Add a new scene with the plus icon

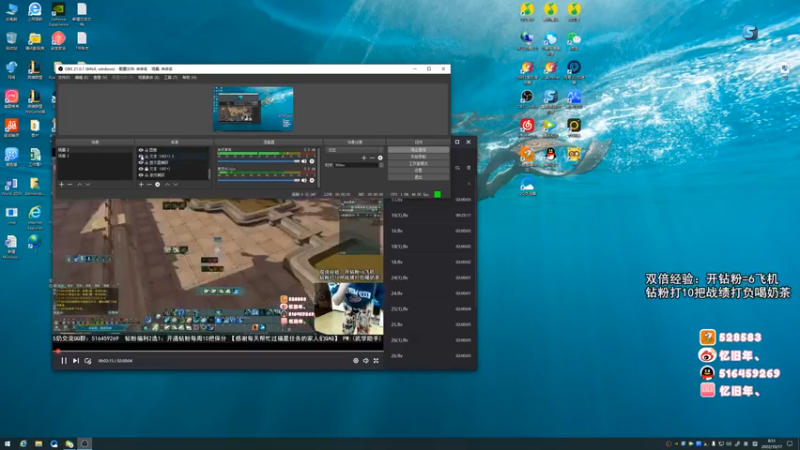62,185
